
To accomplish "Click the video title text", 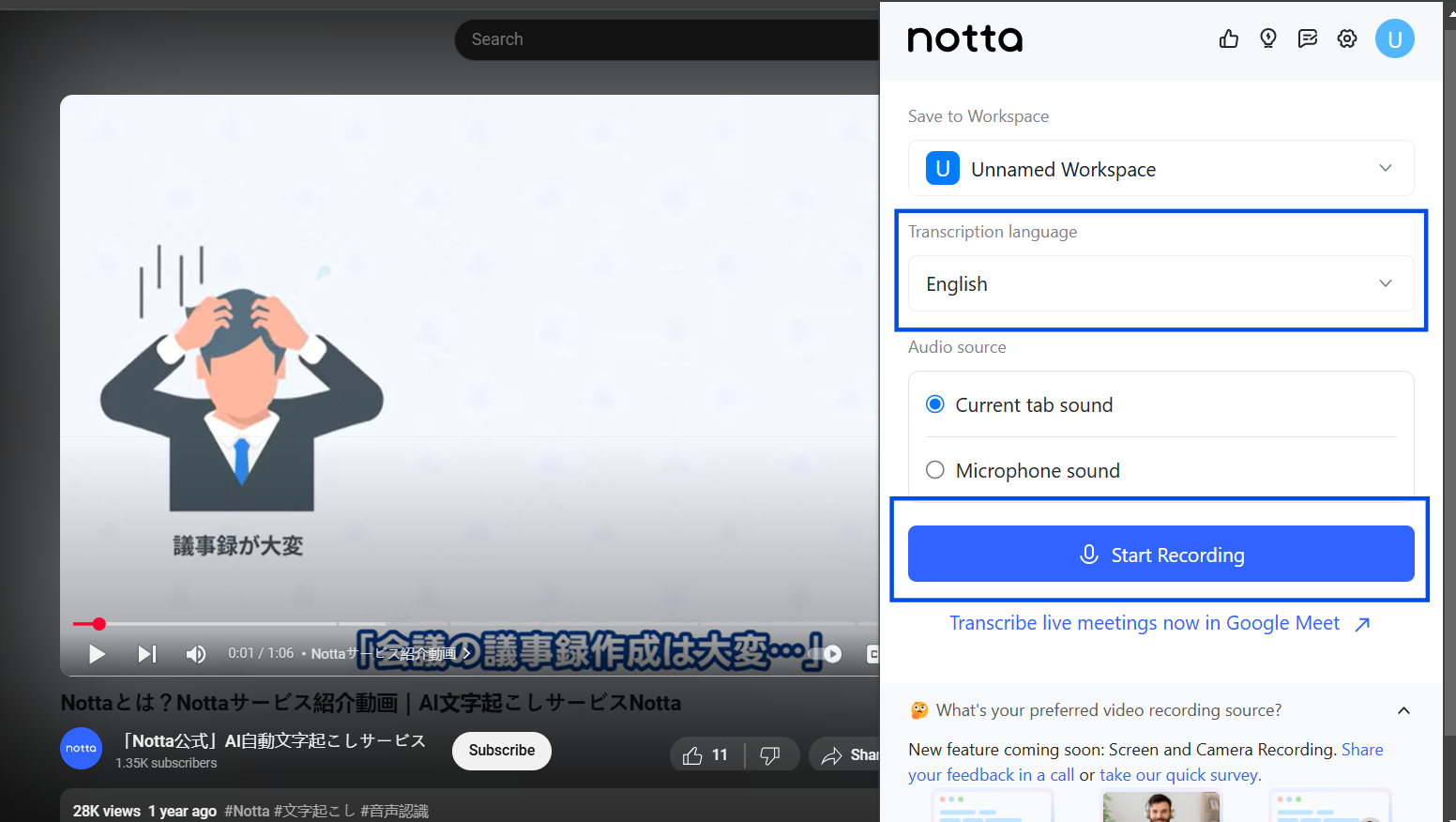I will coord(371,703).
